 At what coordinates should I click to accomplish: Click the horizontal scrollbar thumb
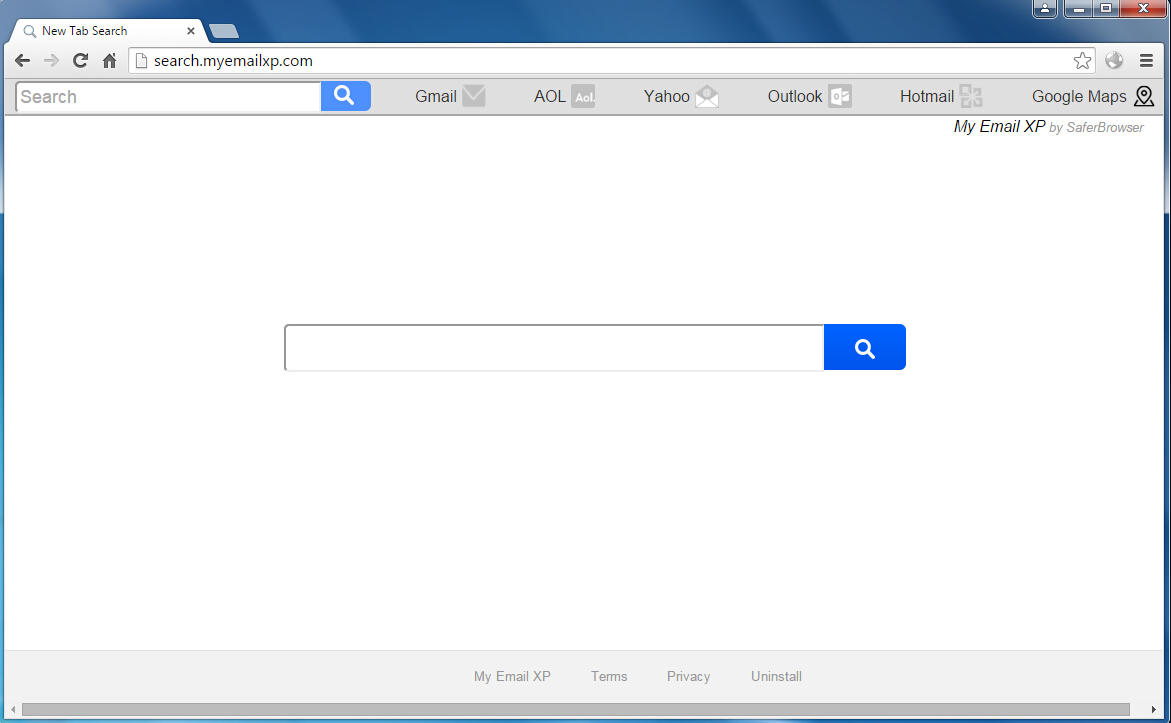(576, 709)
